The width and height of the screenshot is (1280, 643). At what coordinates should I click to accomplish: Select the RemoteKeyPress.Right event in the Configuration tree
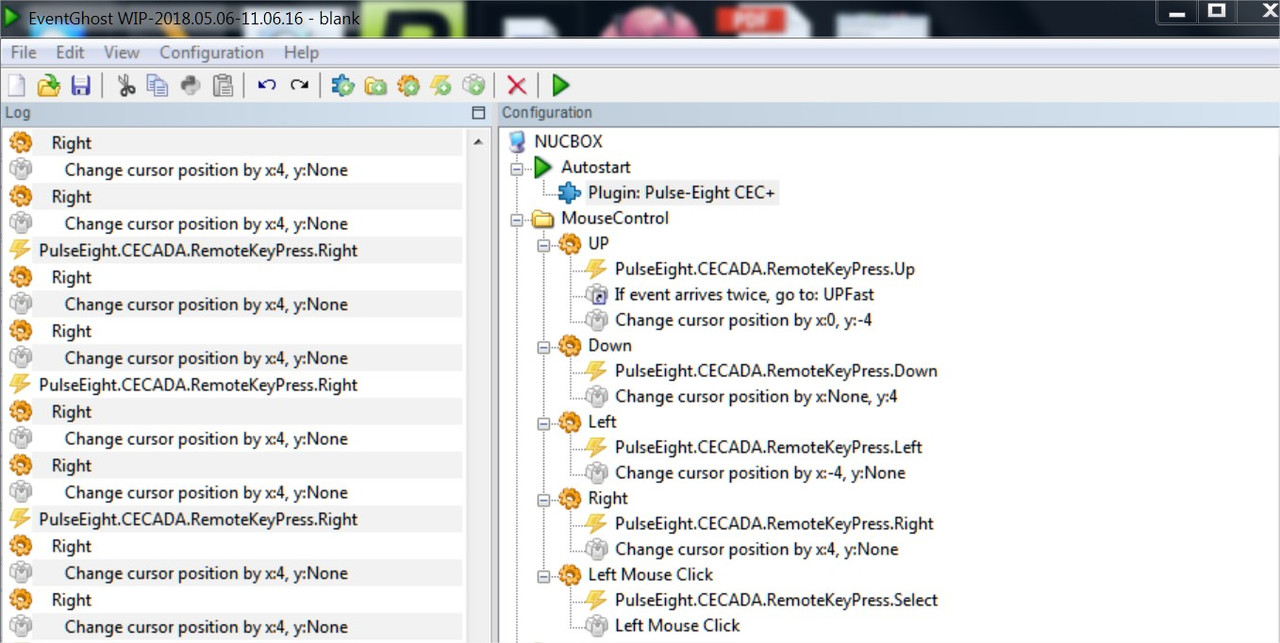tap(774, 523)
